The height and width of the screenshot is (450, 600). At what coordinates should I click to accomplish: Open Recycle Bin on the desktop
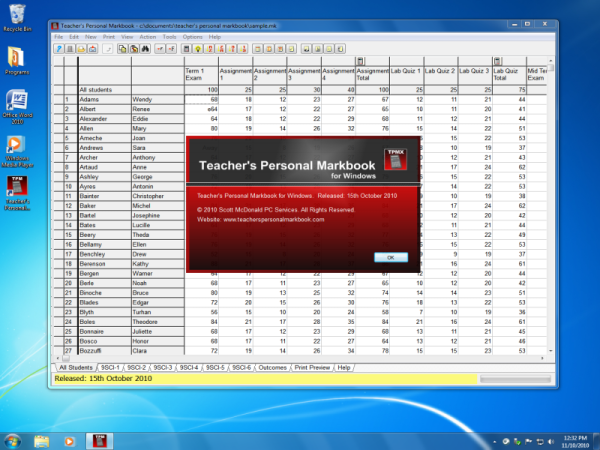click(17, 17)
